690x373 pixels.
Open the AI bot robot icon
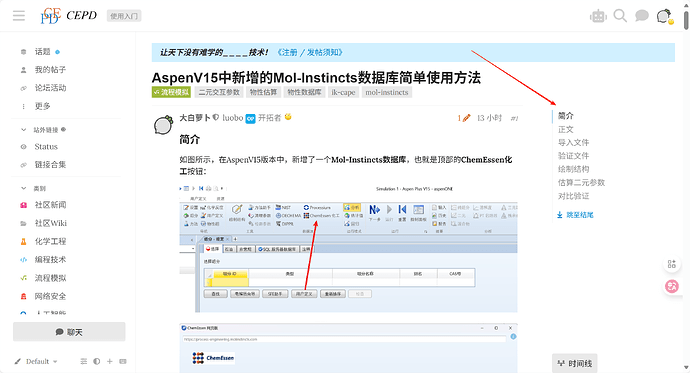pyautogui.click(x=598, y=16)
